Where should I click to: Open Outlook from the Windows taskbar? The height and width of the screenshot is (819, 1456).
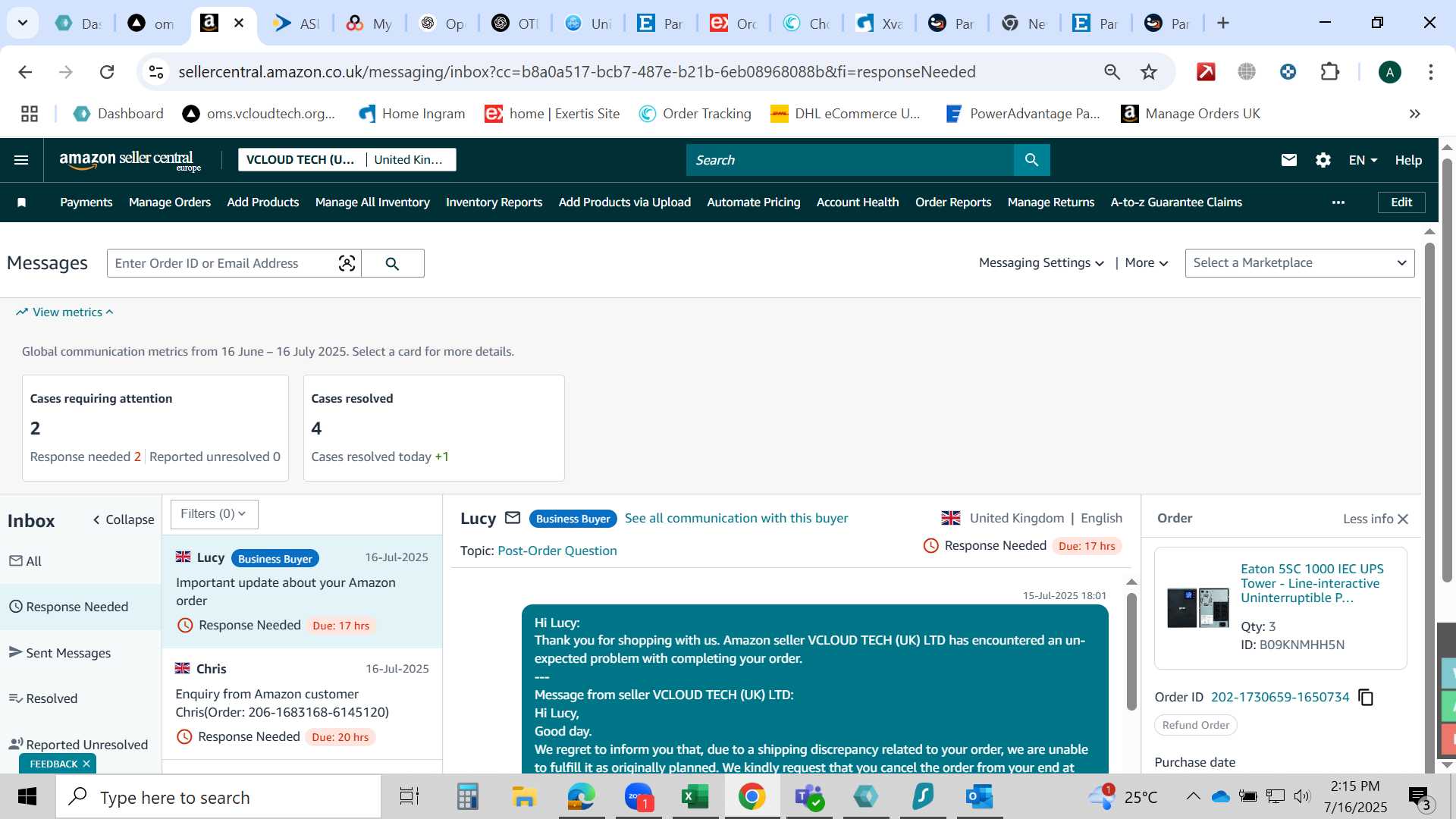(979, 797)
